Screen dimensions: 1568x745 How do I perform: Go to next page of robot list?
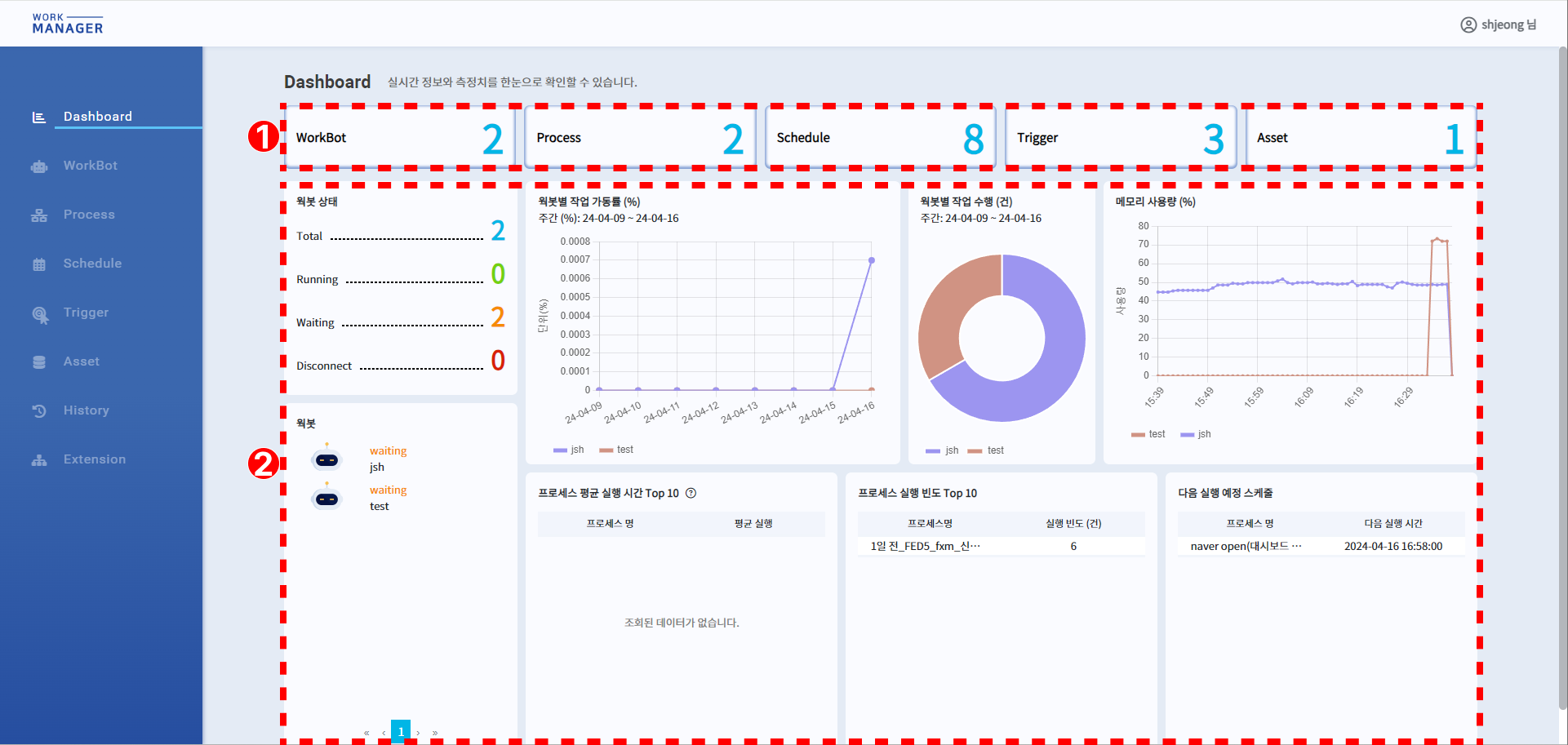click(x=418, y=733)
